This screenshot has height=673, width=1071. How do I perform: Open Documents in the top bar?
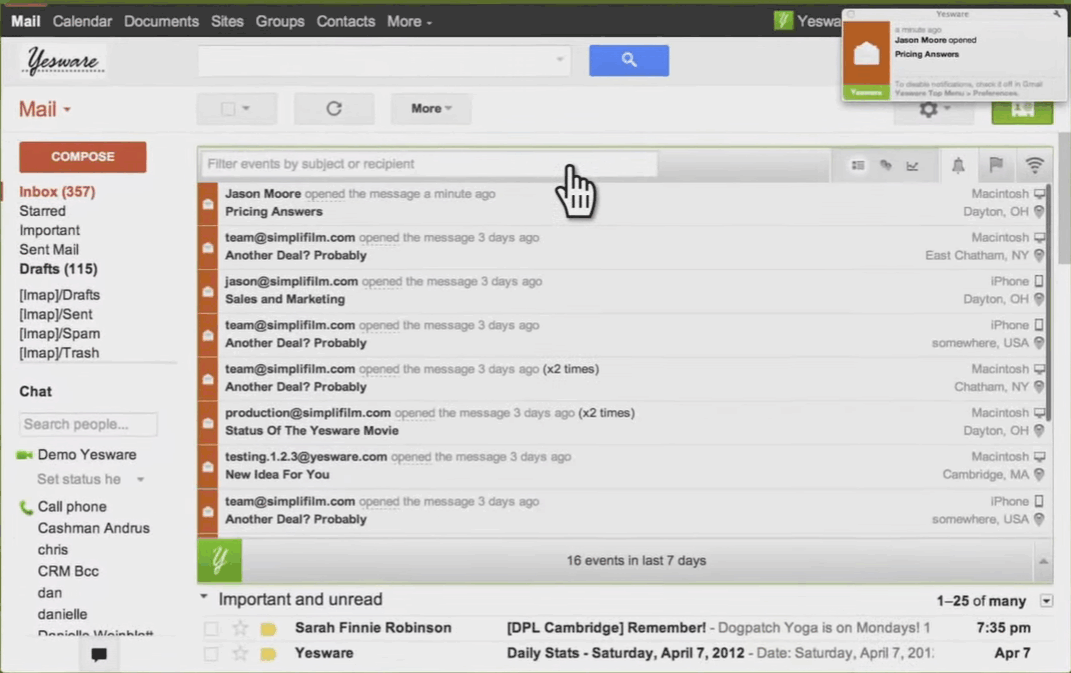161,22
